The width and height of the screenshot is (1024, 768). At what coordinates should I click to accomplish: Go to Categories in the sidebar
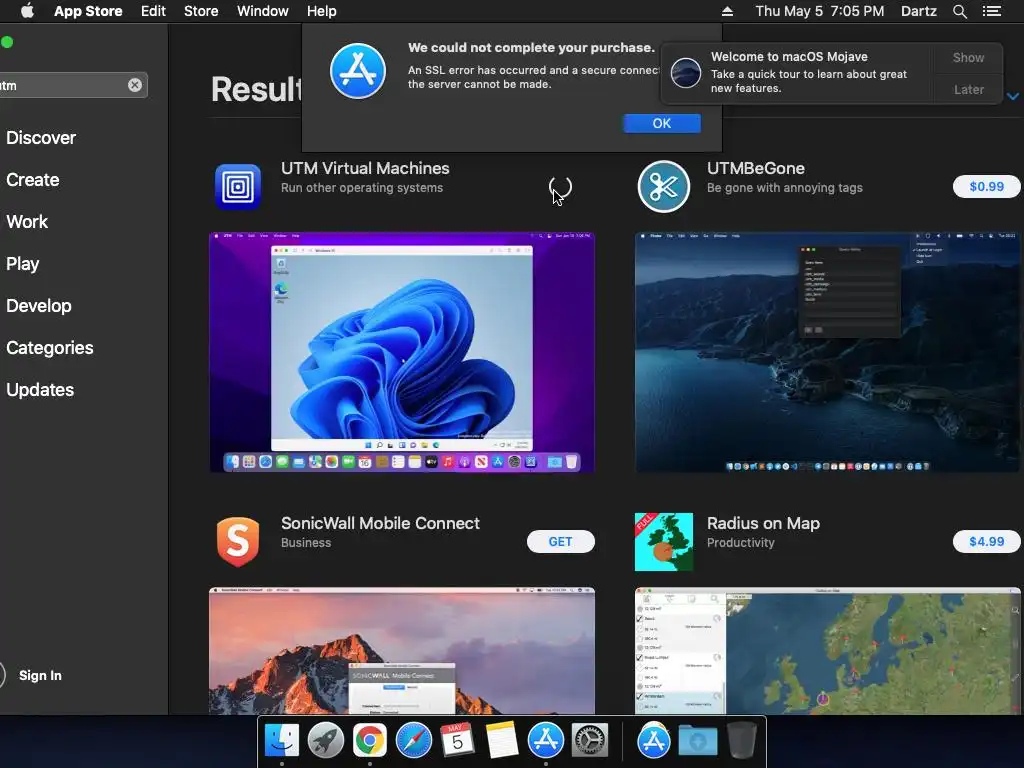(50, 347)
